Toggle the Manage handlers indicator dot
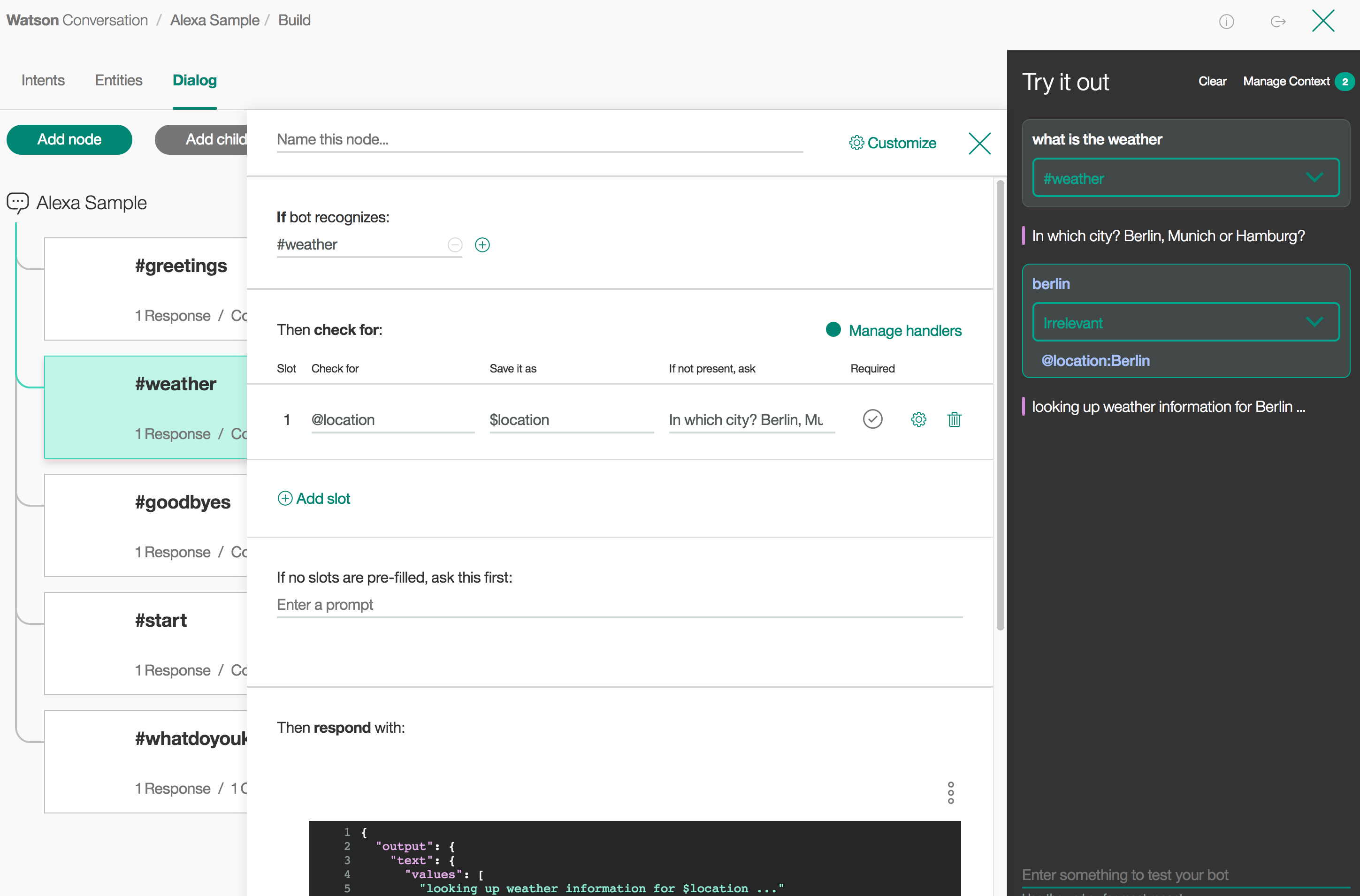 coord(833,330)
